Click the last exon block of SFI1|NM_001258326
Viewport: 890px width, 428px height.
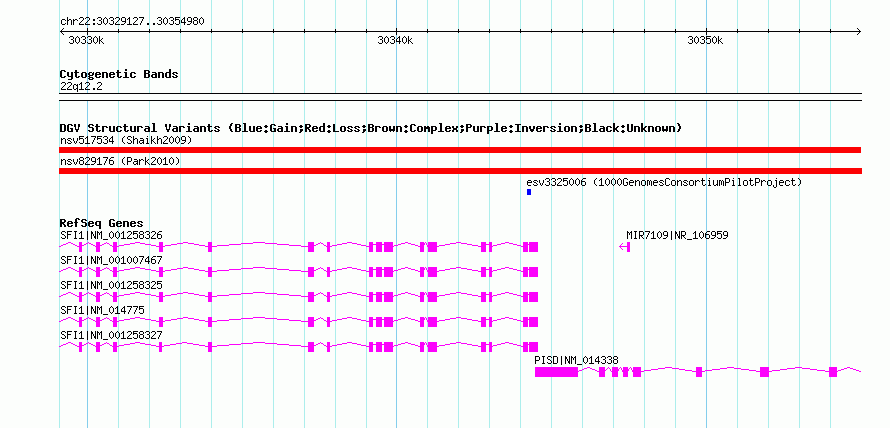point(534,247)
